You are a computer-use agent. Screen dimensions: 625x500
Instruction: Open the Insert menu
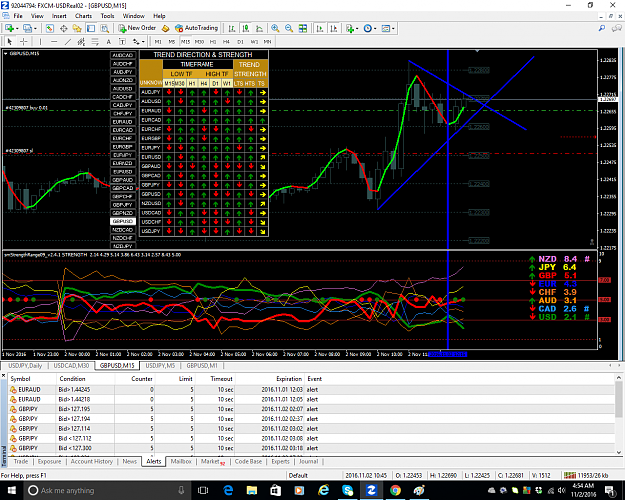(x=59, y=16)
